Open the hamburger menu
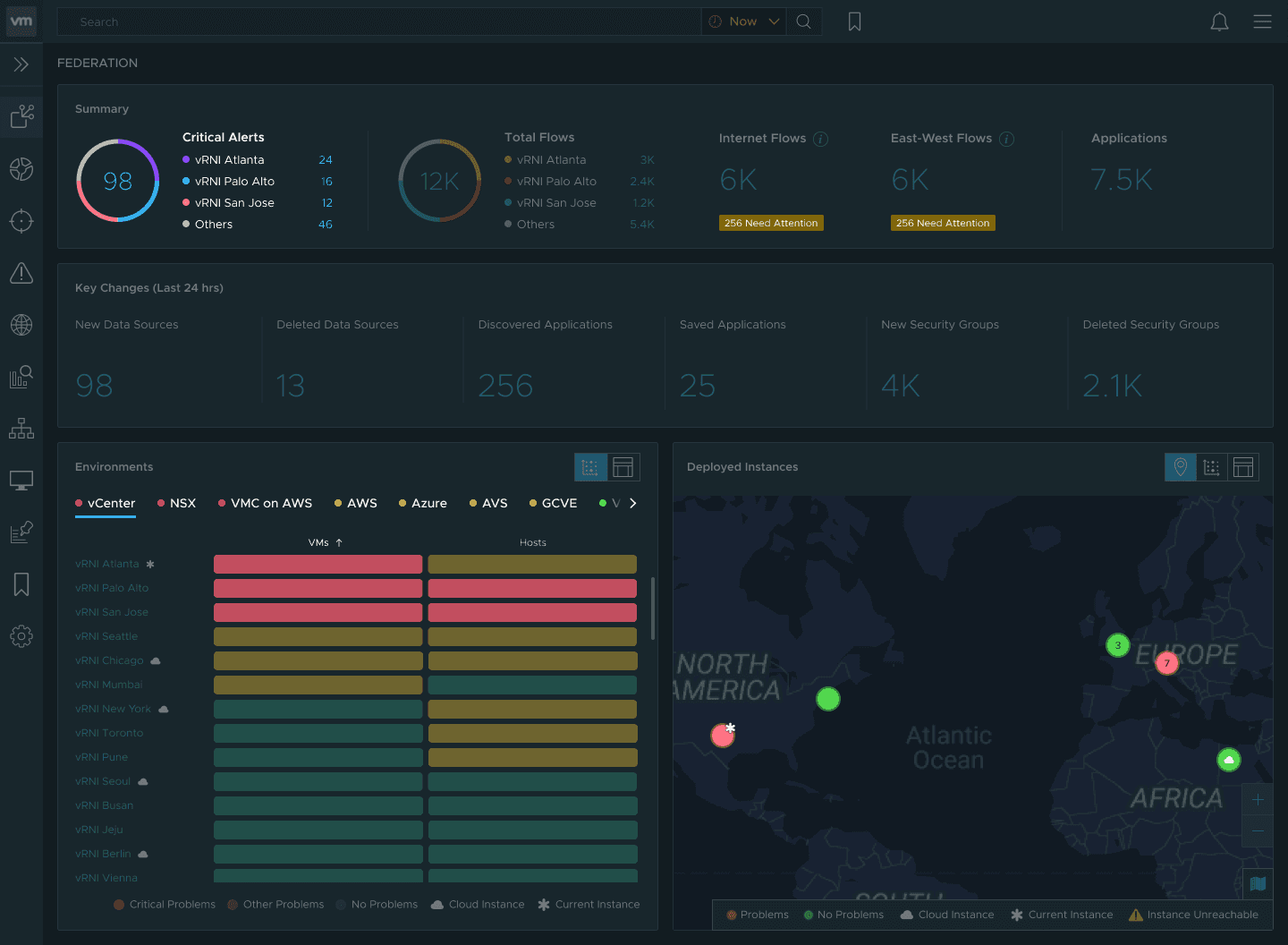The image size is (1288, 945). click(1262, 21)
